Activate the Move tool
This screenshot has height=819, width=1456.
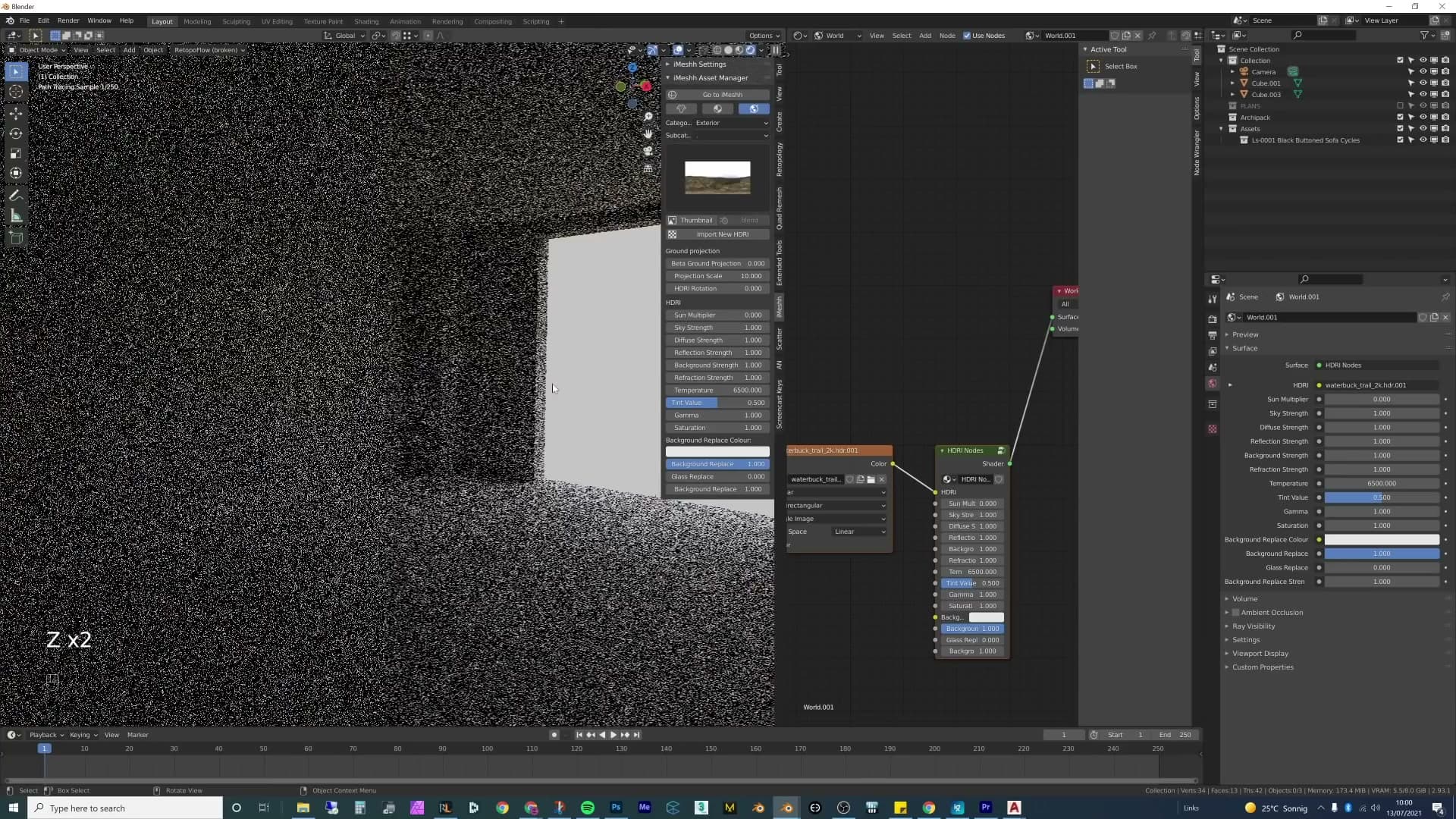(16, 113)
